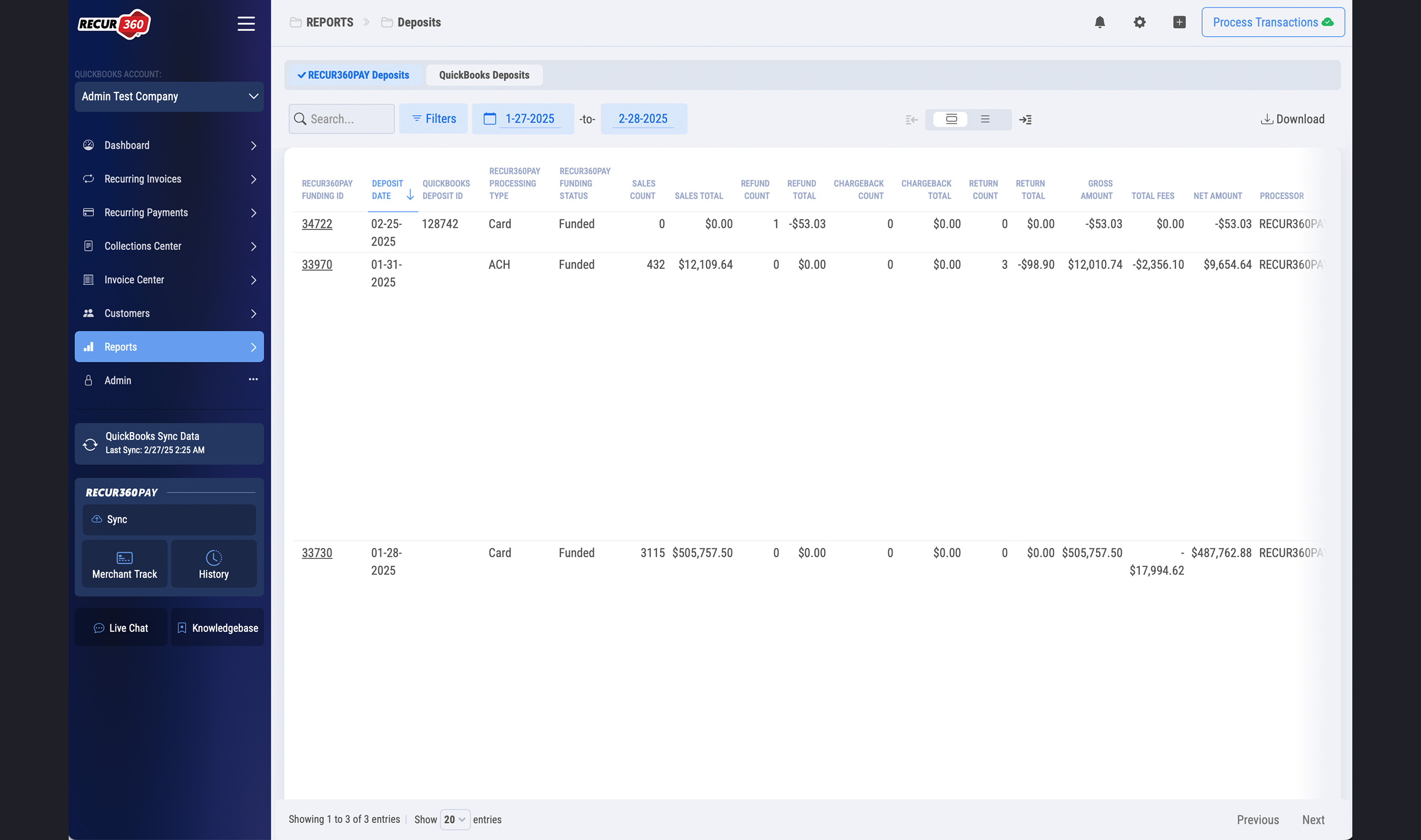The height and width of the screenshot is (840, 1421).
Task: Open funding ID 33970
Action: tap(317, 264)
